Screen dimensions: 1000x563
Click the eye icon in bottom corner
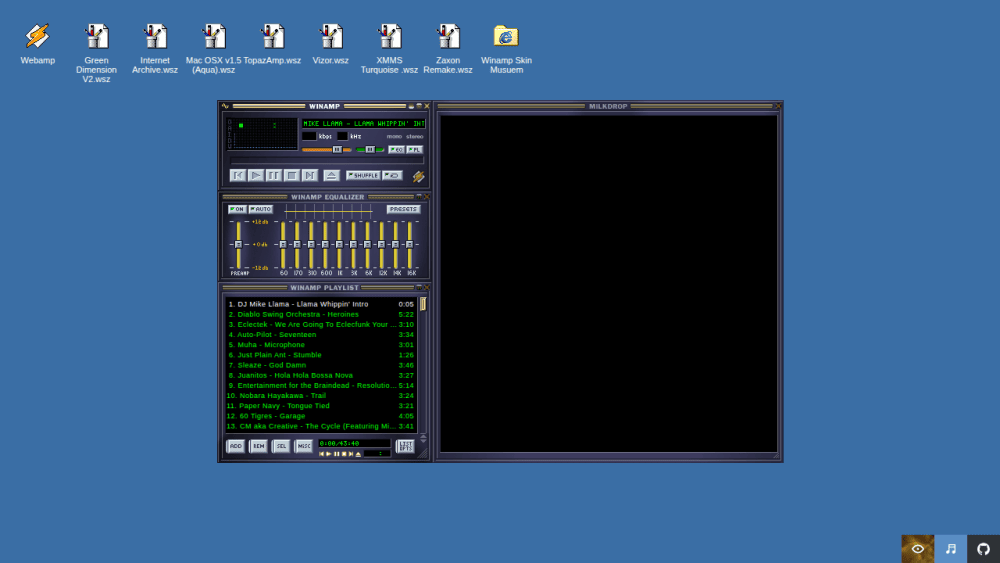point(917,548)
